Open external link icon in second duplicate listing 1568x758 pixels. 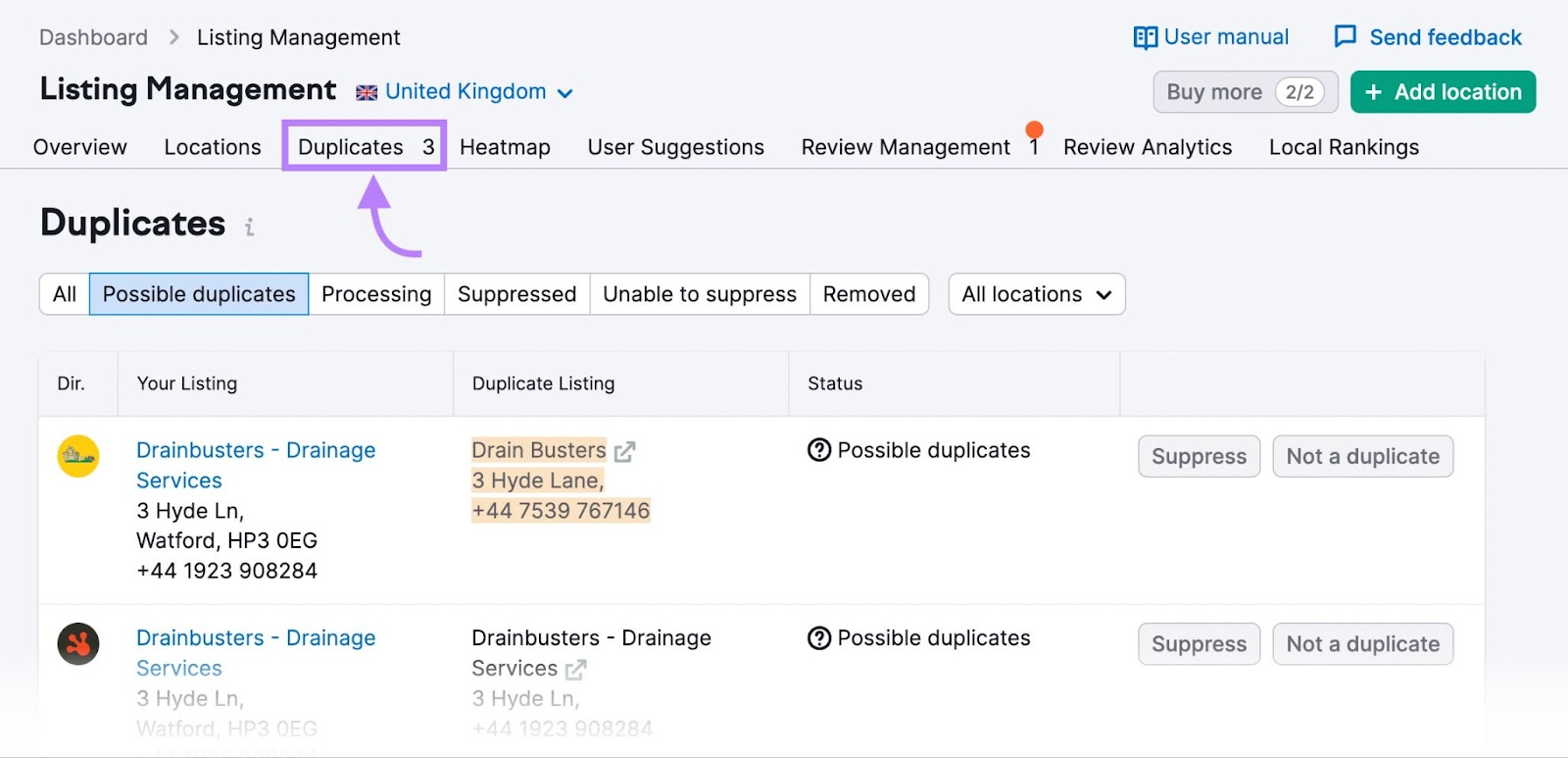click(x=576, y=670)
